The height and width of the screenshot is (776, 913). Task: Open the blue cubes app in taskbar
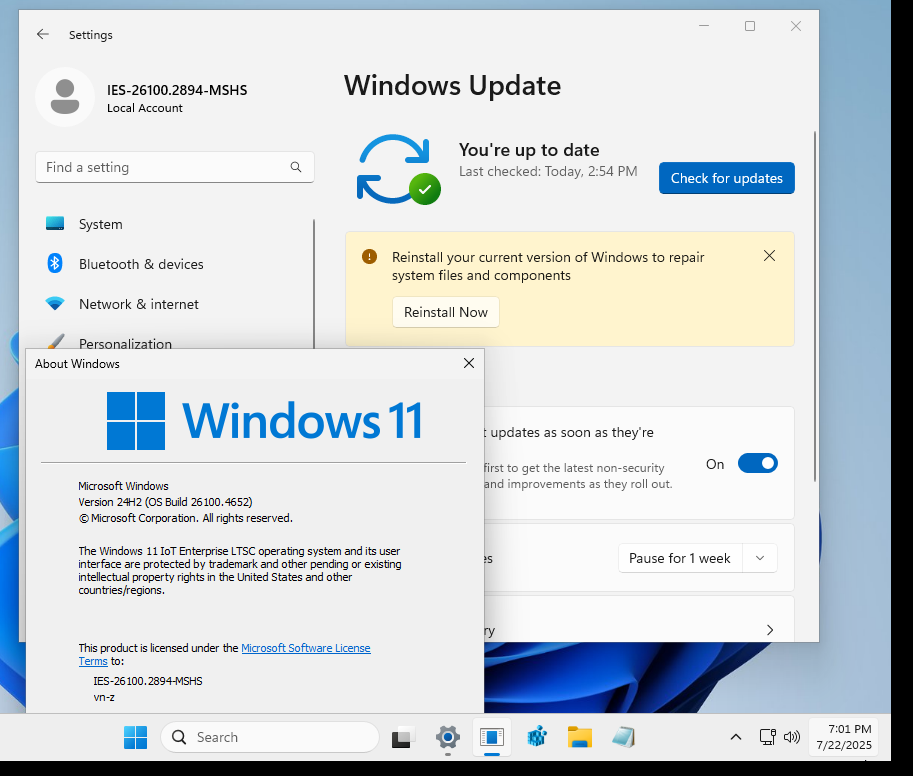[x=536, y=737]
